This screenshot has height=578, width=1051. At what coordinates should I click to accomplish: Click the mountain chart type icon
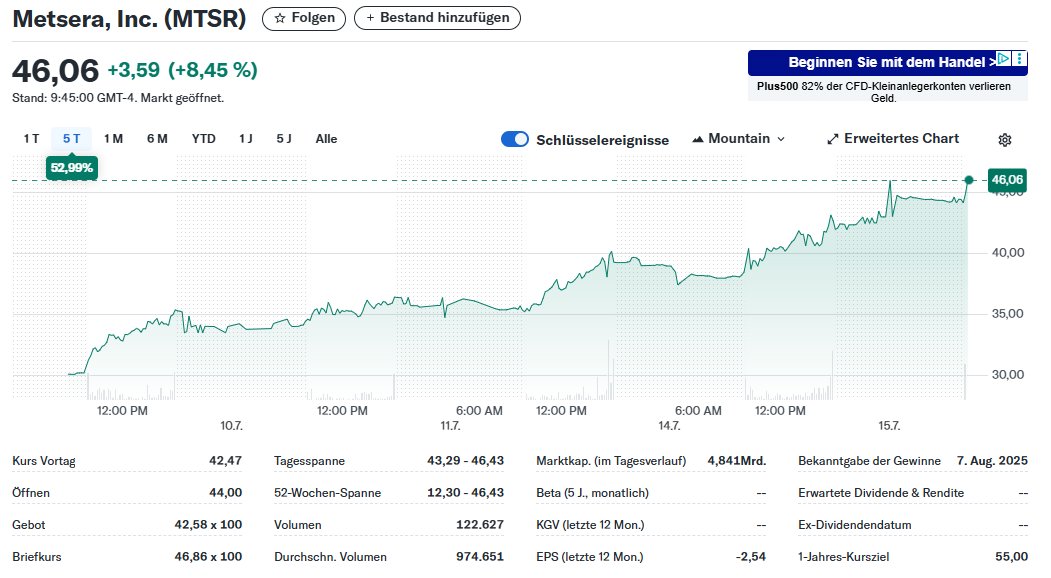click(x=698, y=139)
